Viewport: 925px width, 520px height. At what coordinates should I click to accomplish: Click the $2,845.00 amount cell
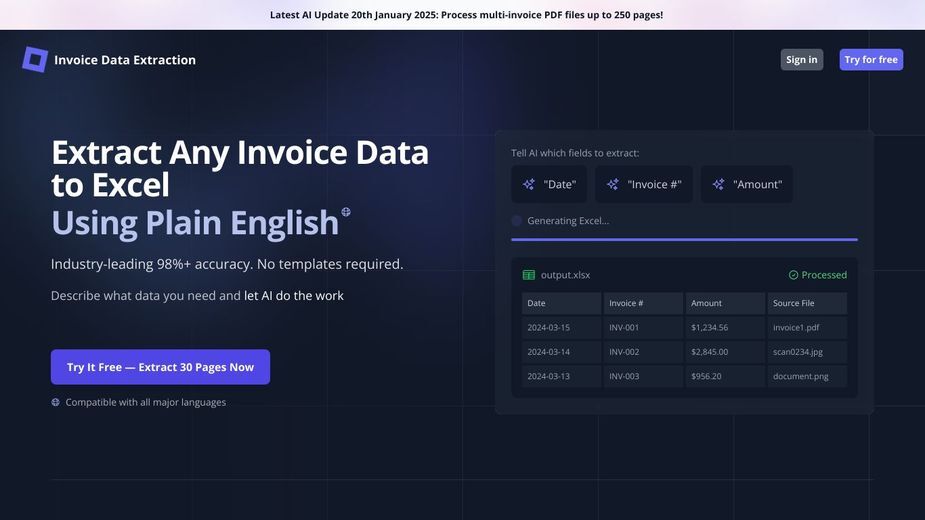[x=725, y=352]
